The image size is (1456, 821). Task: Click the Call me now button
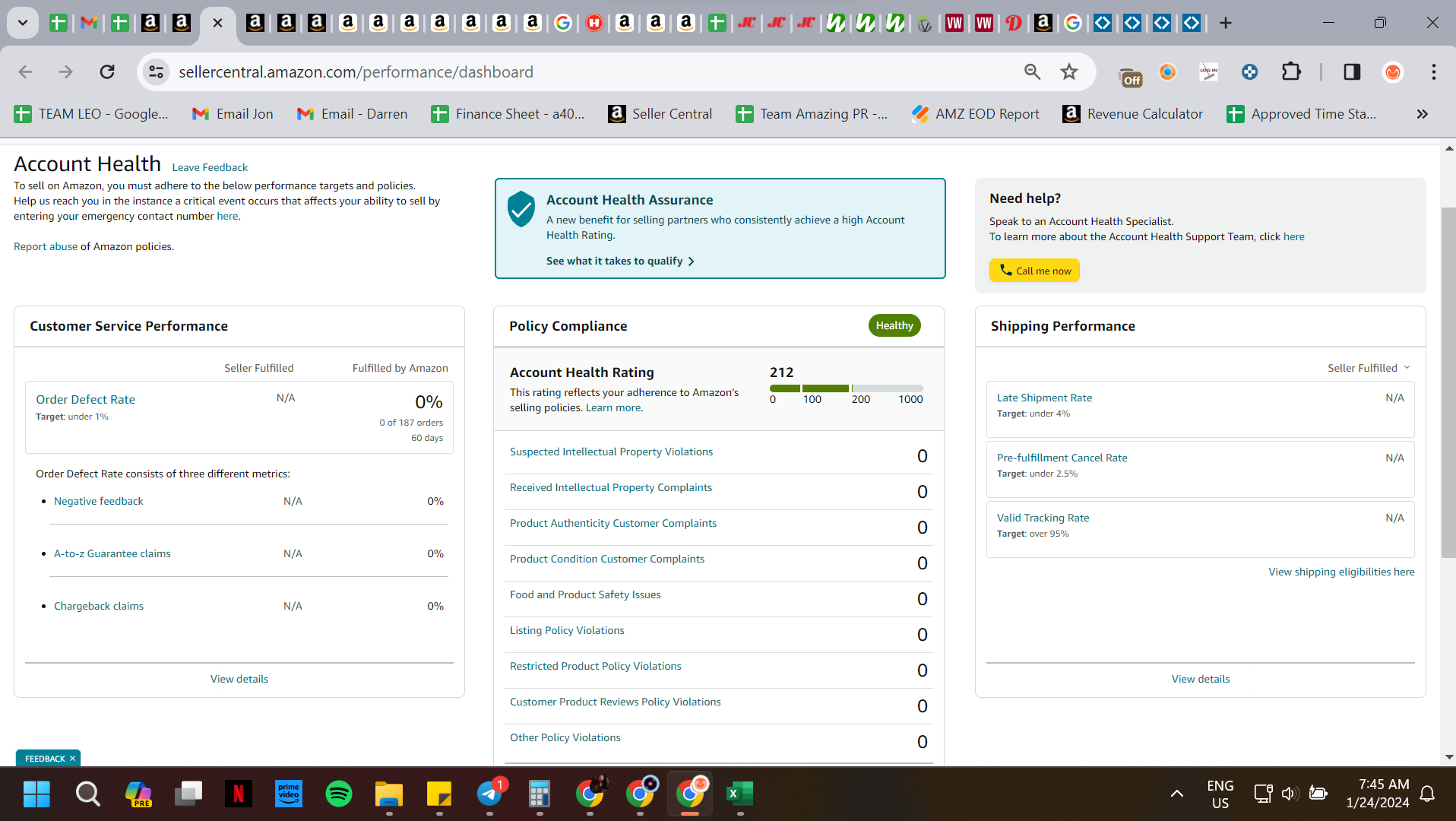(x=1034, y=271)
